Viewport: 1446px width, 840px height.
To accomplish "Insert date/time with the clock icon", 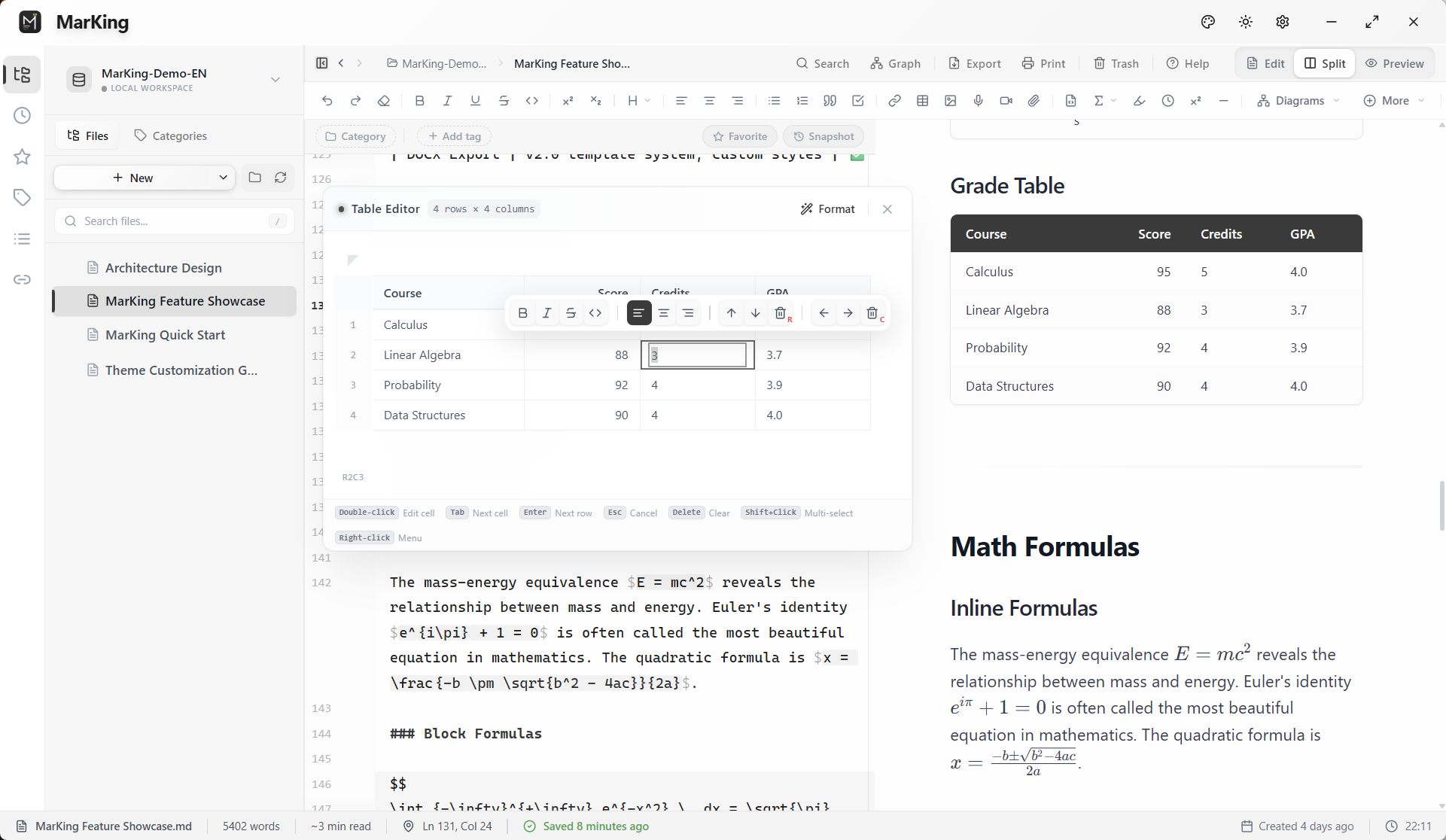I will (x=1168, y=101).
